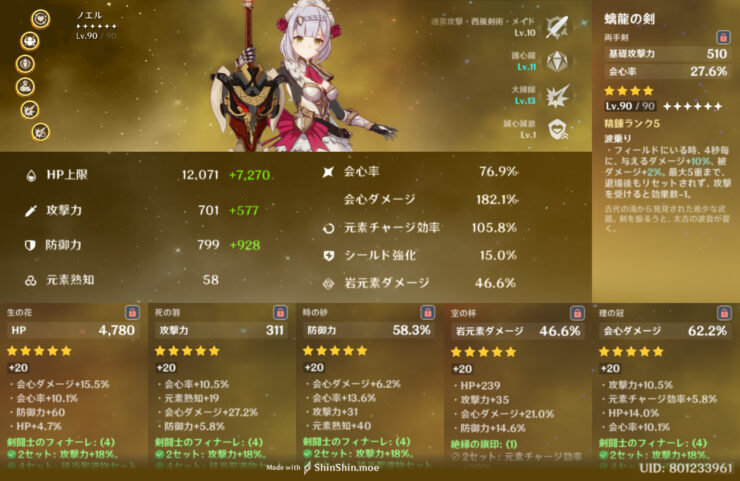The width and height of the screenshot is (740, 481).
Task: Toggle lock on the 生の花 flower artifact
Action: 133,312
